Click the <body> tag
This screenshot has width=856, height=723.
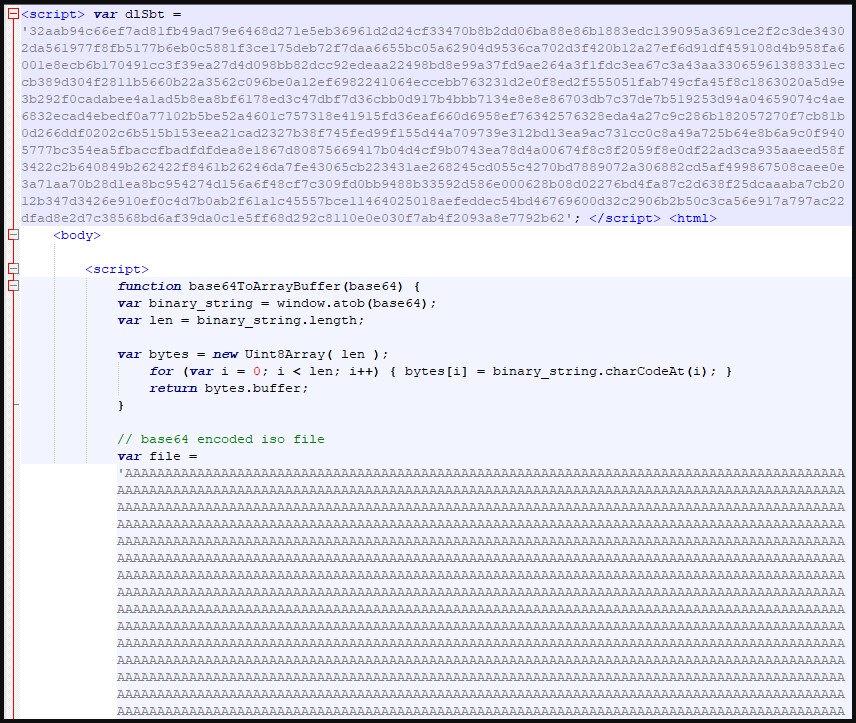[x=77, y=235]
